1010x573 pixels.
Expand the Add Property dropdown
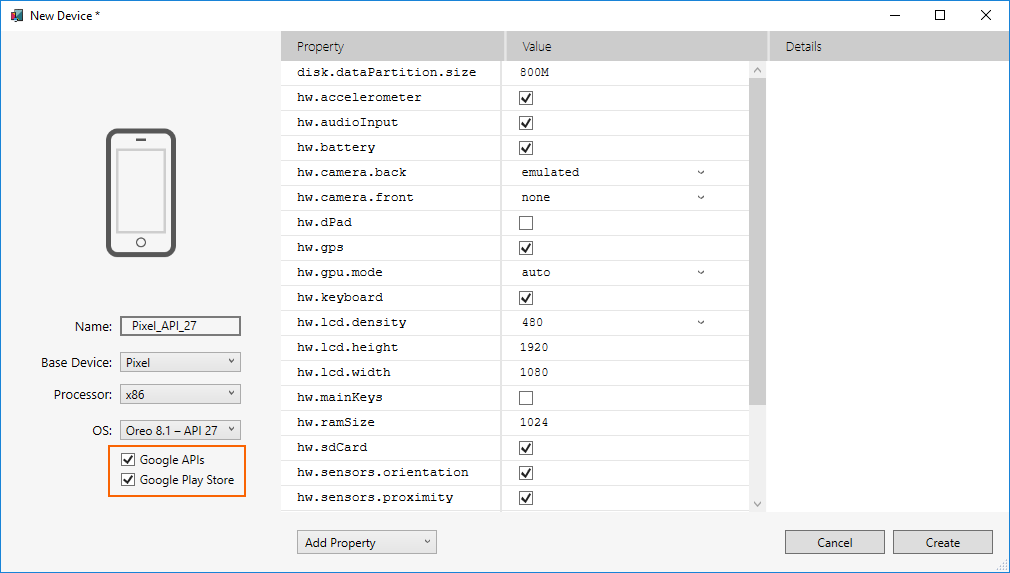[367, 543]
